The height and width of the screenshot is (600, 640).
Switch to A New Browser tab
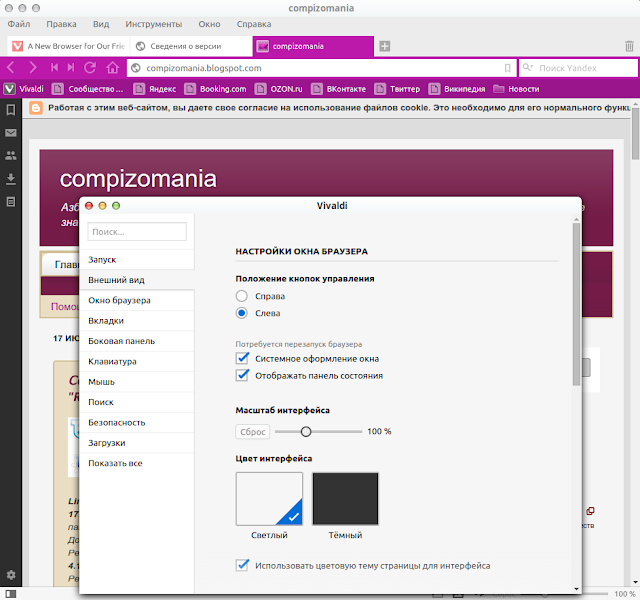[68, 46]
